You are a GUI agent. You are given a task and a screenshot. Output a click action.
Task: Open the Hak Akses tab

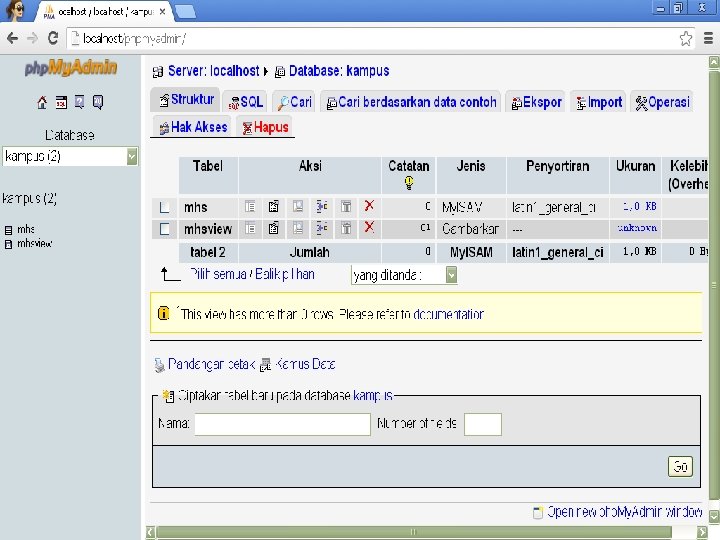193,127
